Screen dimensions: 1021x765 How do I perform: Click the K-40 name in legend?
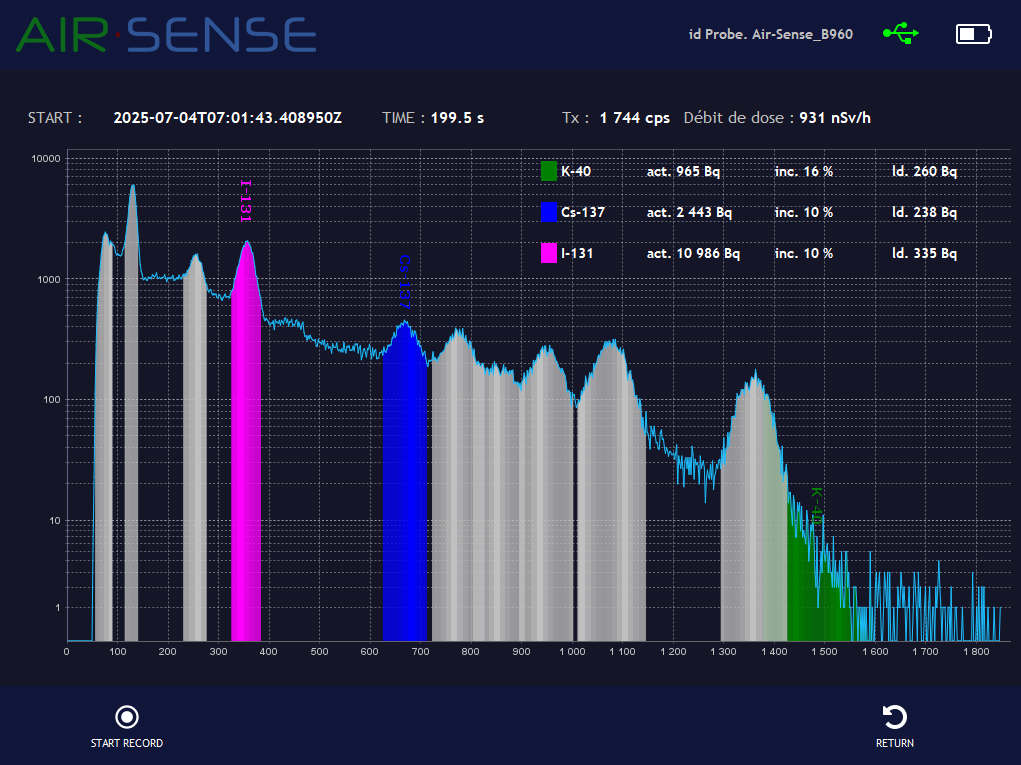point(576,171)
